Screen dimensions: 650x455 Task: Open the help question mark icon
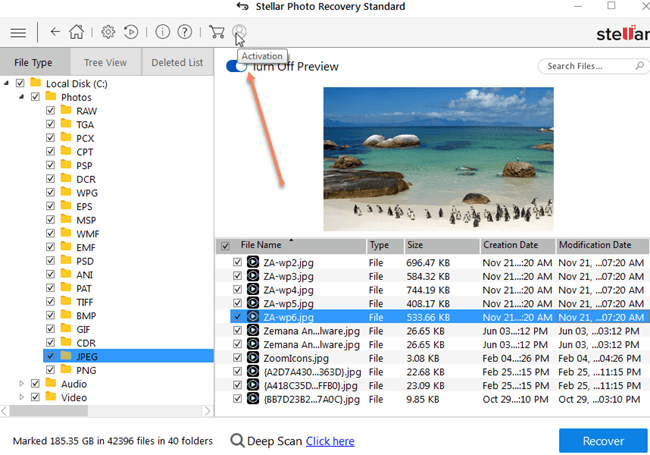pyautogui.click(x=184, y=32)
